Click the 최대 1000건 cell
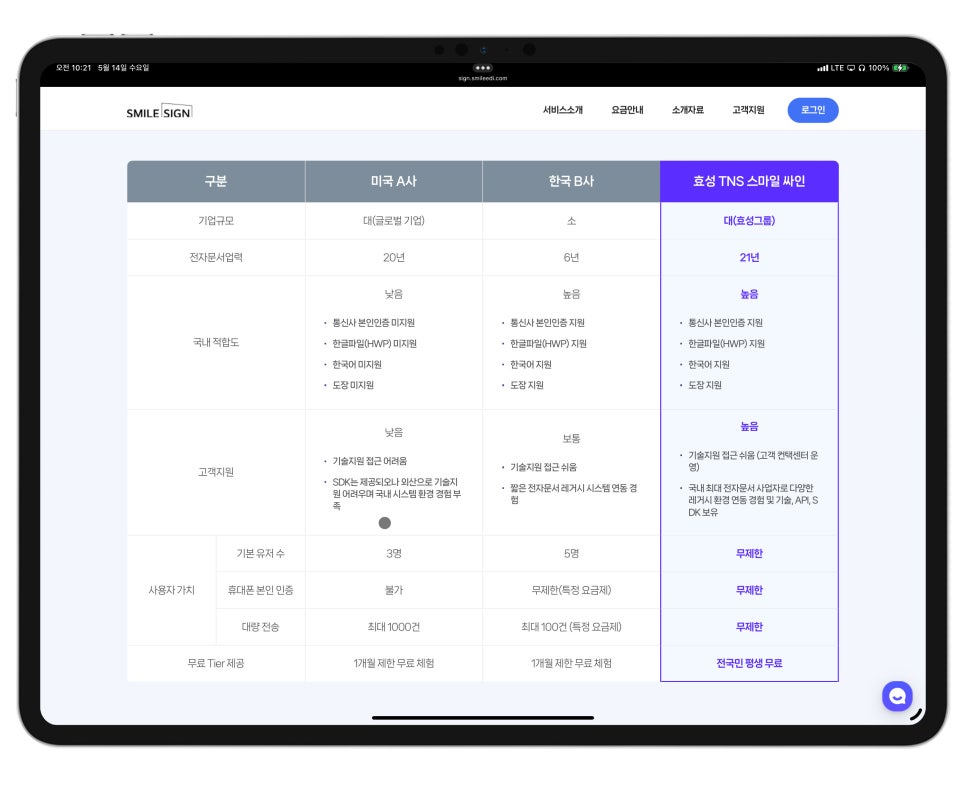 tap(394, 627)
